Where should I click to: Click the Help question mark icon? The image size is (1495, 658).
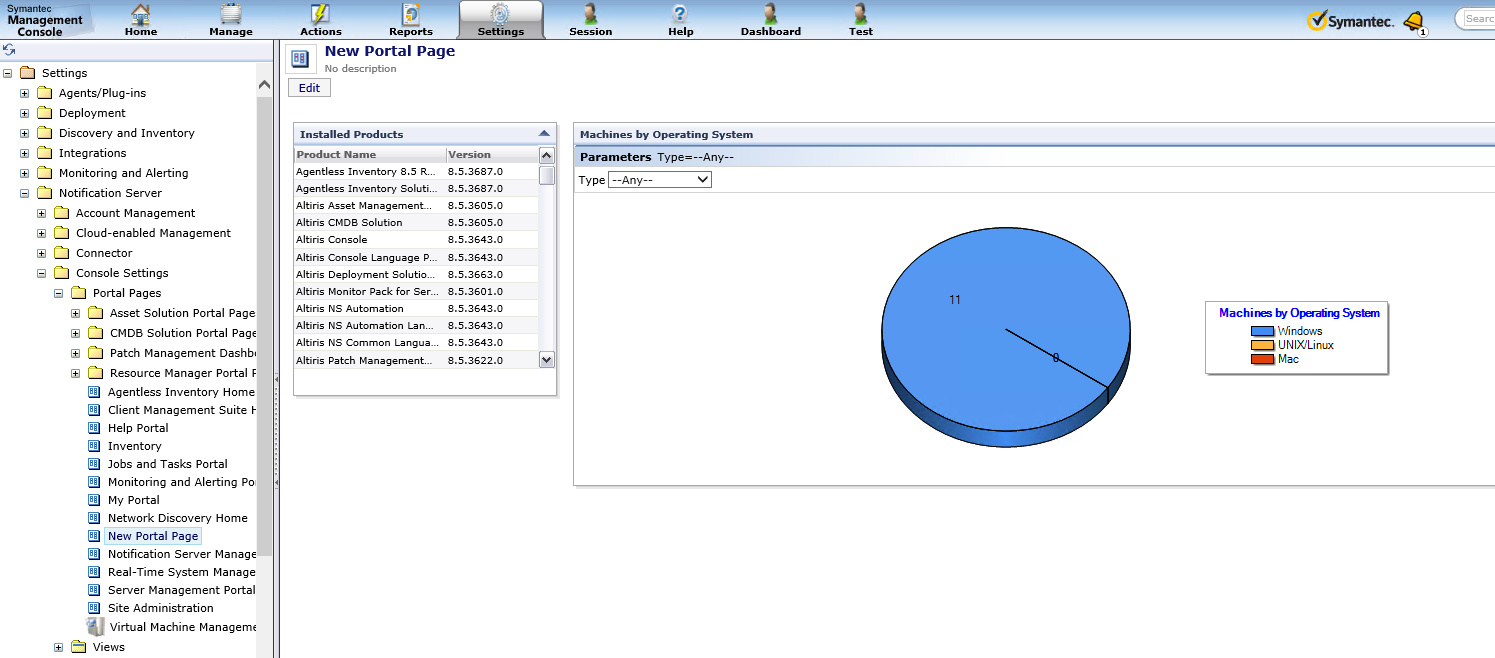(680, 14)
